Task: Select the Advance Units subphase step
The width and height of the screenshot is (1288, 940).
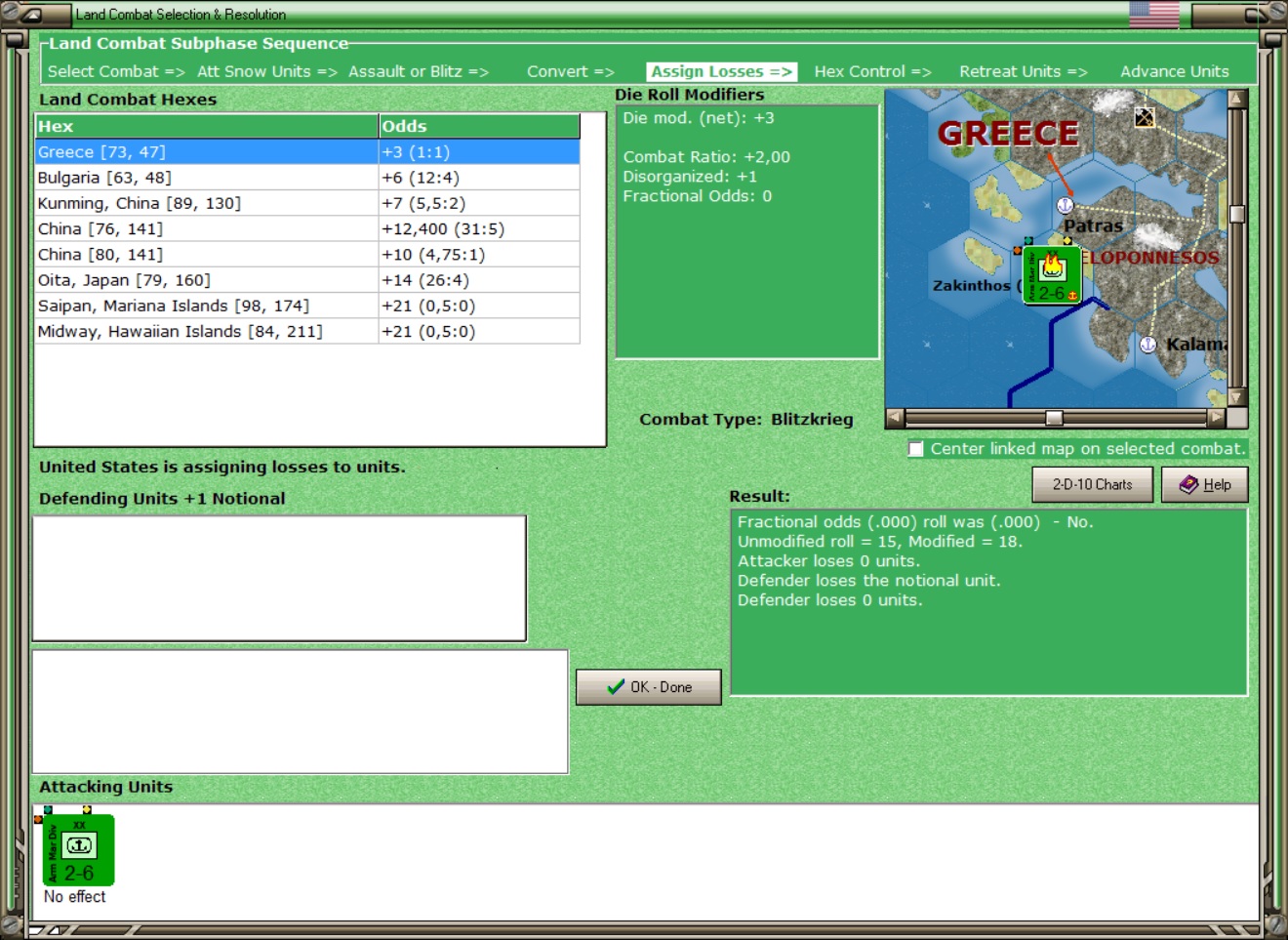Action: (x=1175, y=71)
